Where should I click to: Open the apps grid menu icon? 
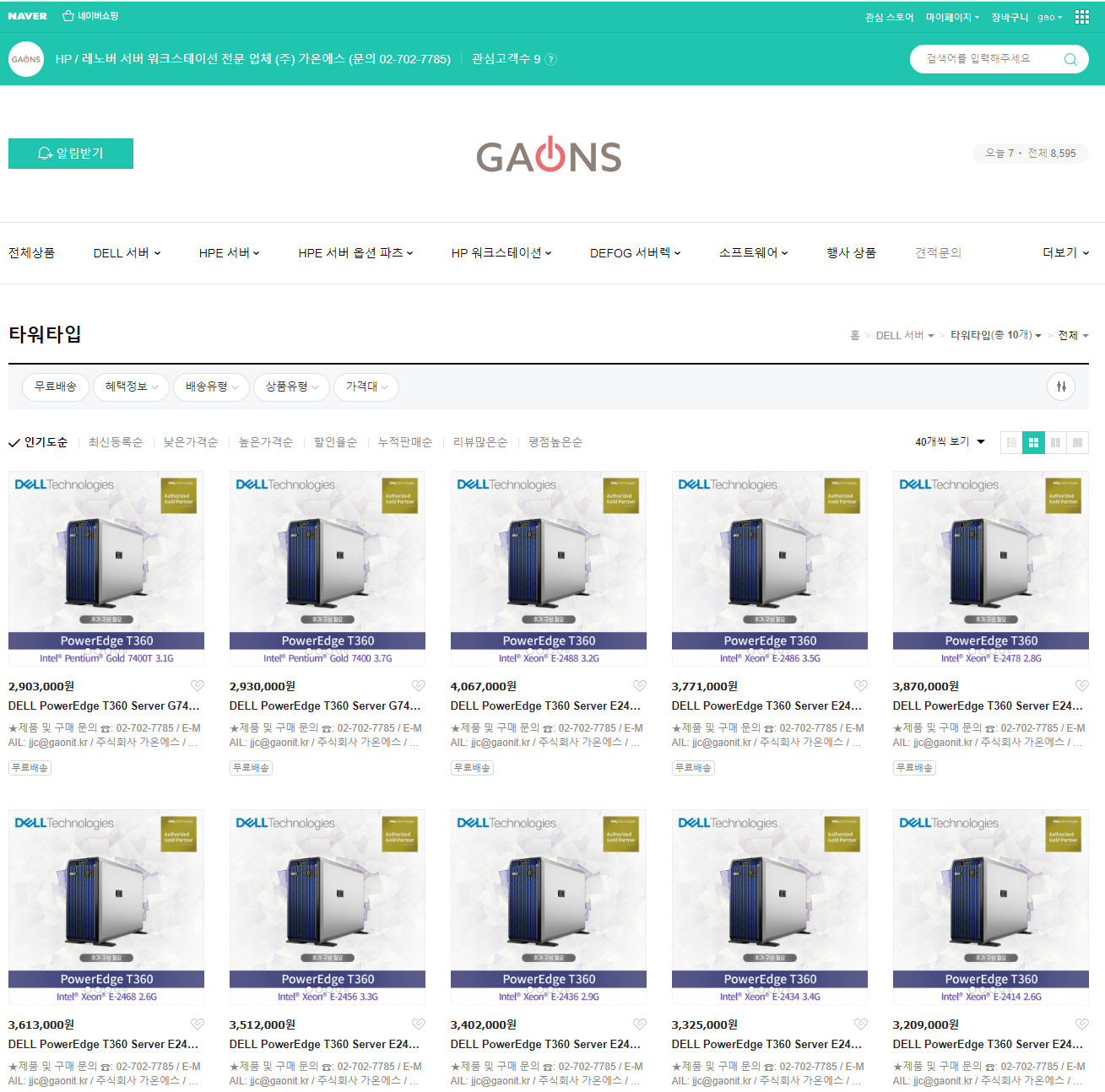pos(1082,17)
